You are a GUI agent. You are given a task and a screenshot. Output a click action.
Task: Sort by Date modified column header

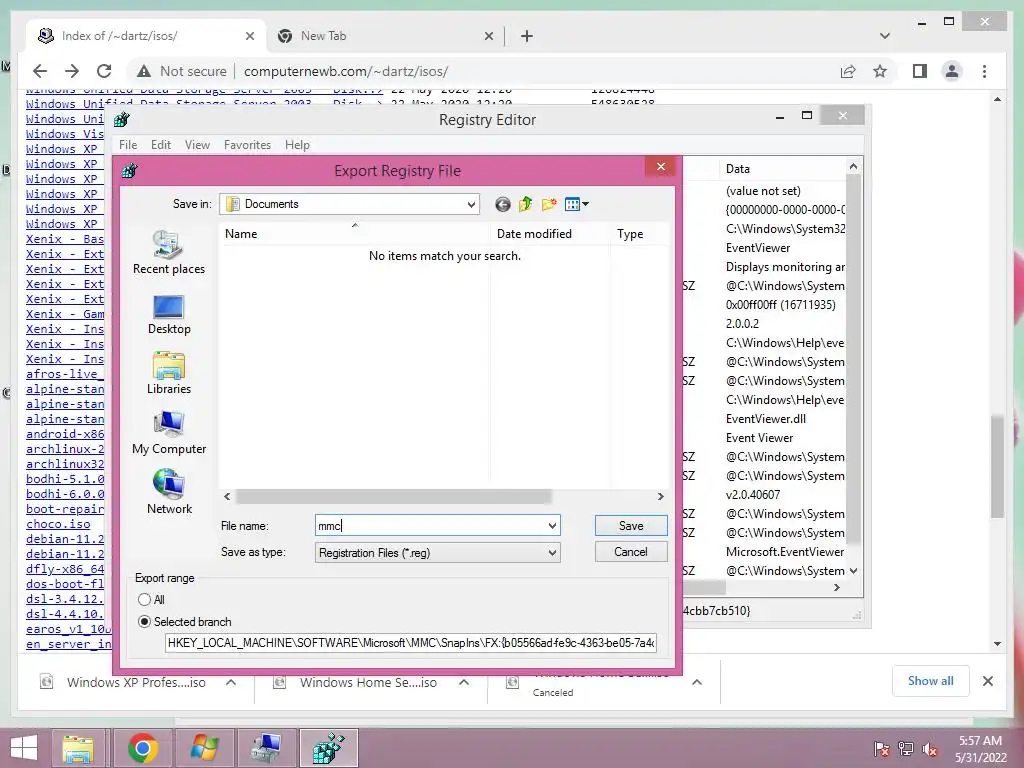[550, 234]
